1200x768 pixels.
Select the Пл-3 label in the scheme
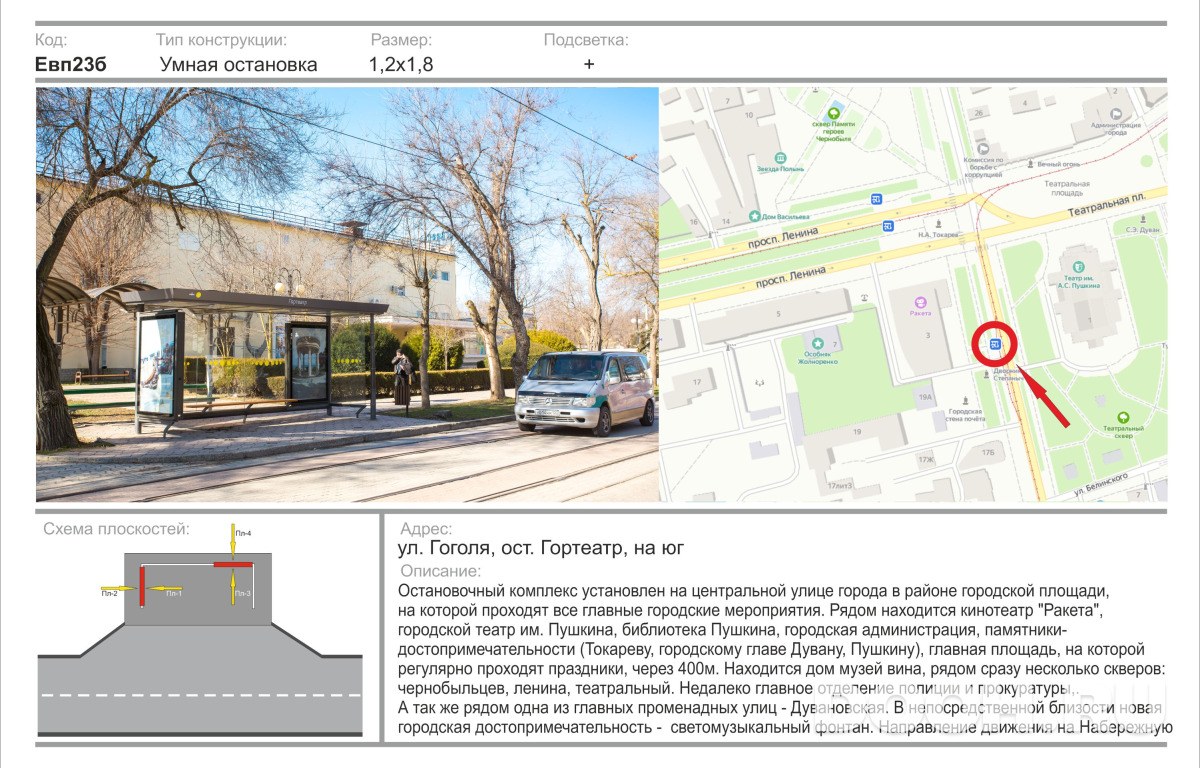coord(243,593)
